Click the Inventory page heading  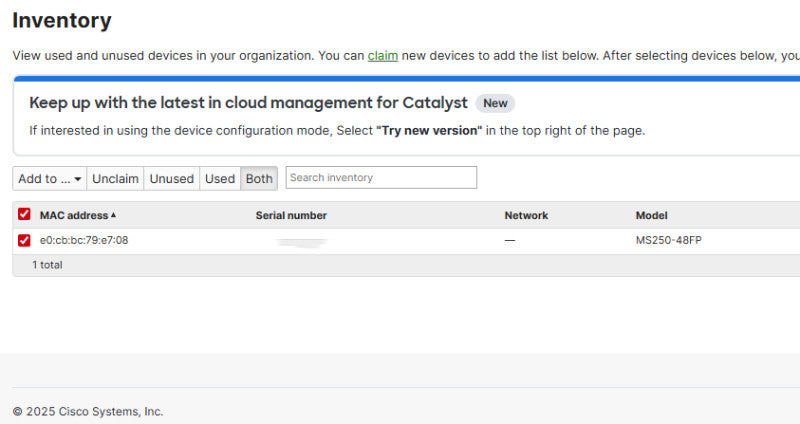pos(62,20)
